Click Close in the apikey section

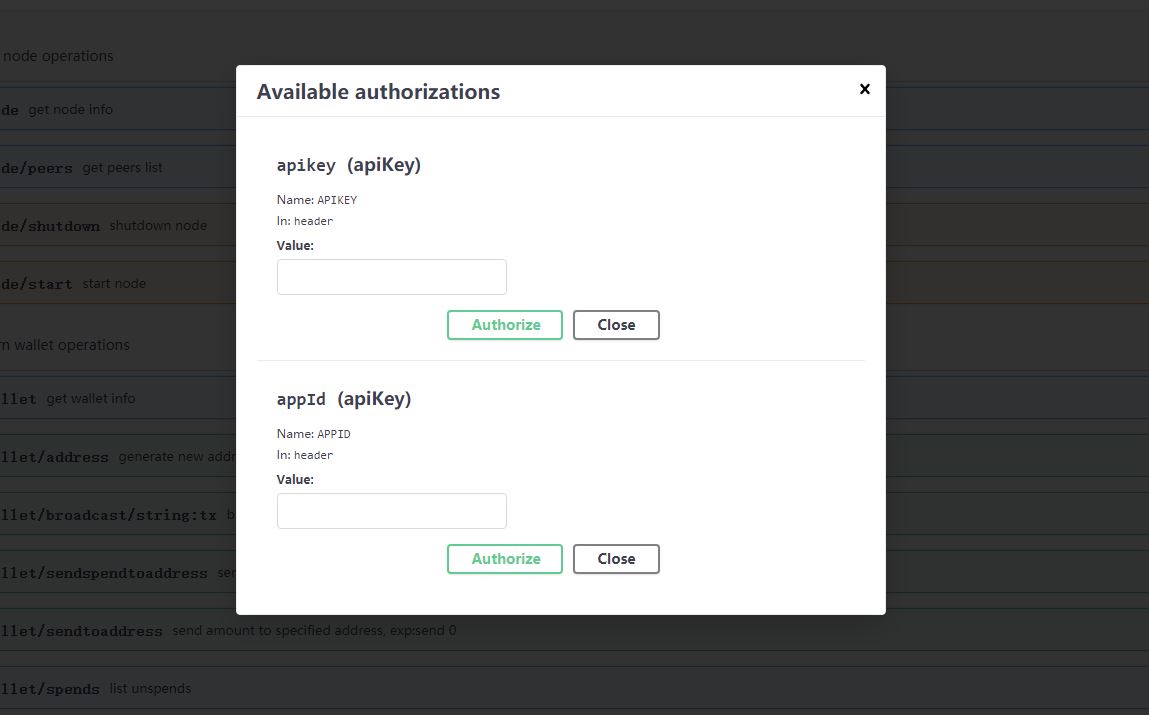(616, 325)
